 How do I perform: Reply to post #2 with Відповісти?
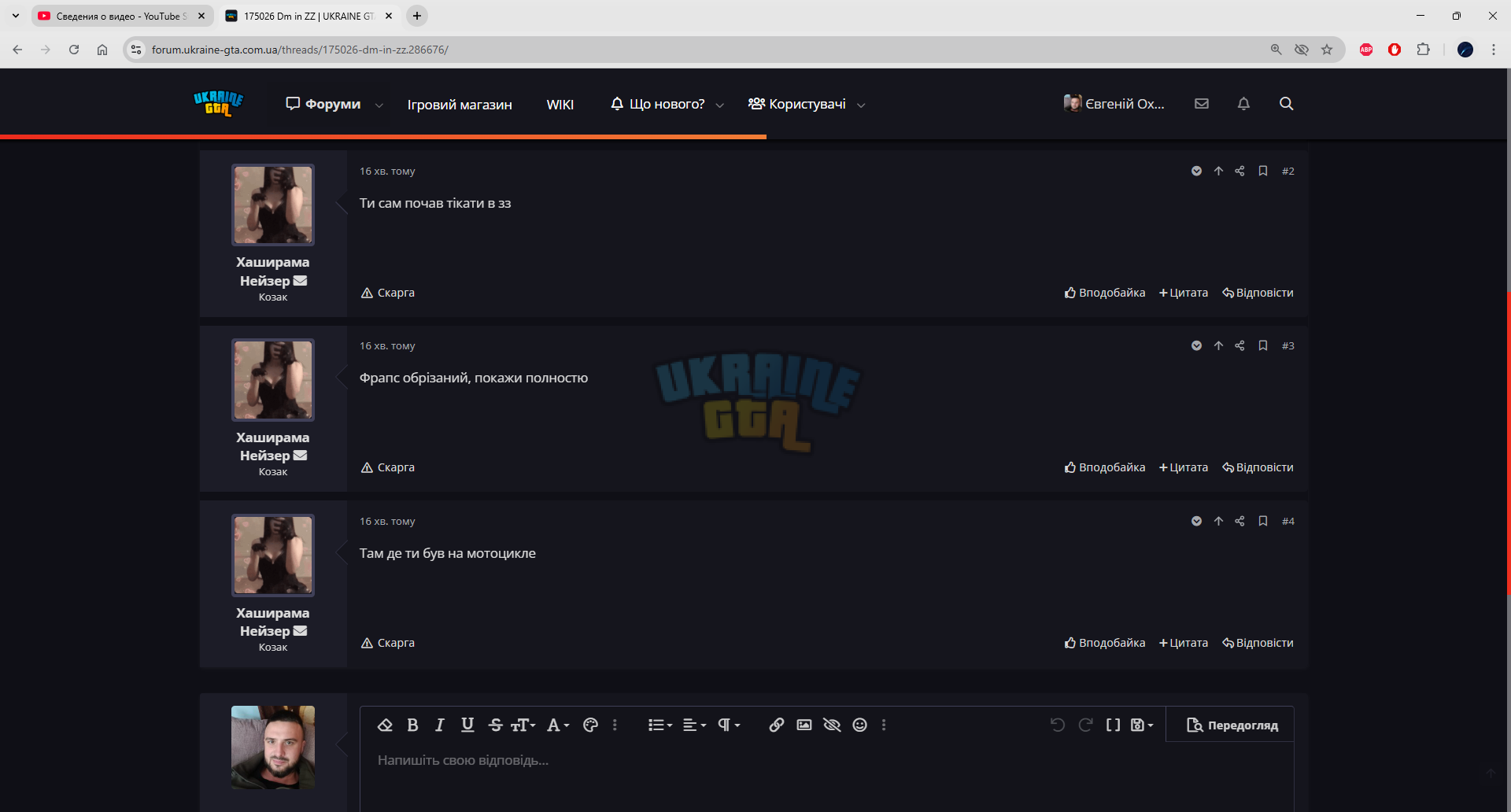tap(1258, 293)
